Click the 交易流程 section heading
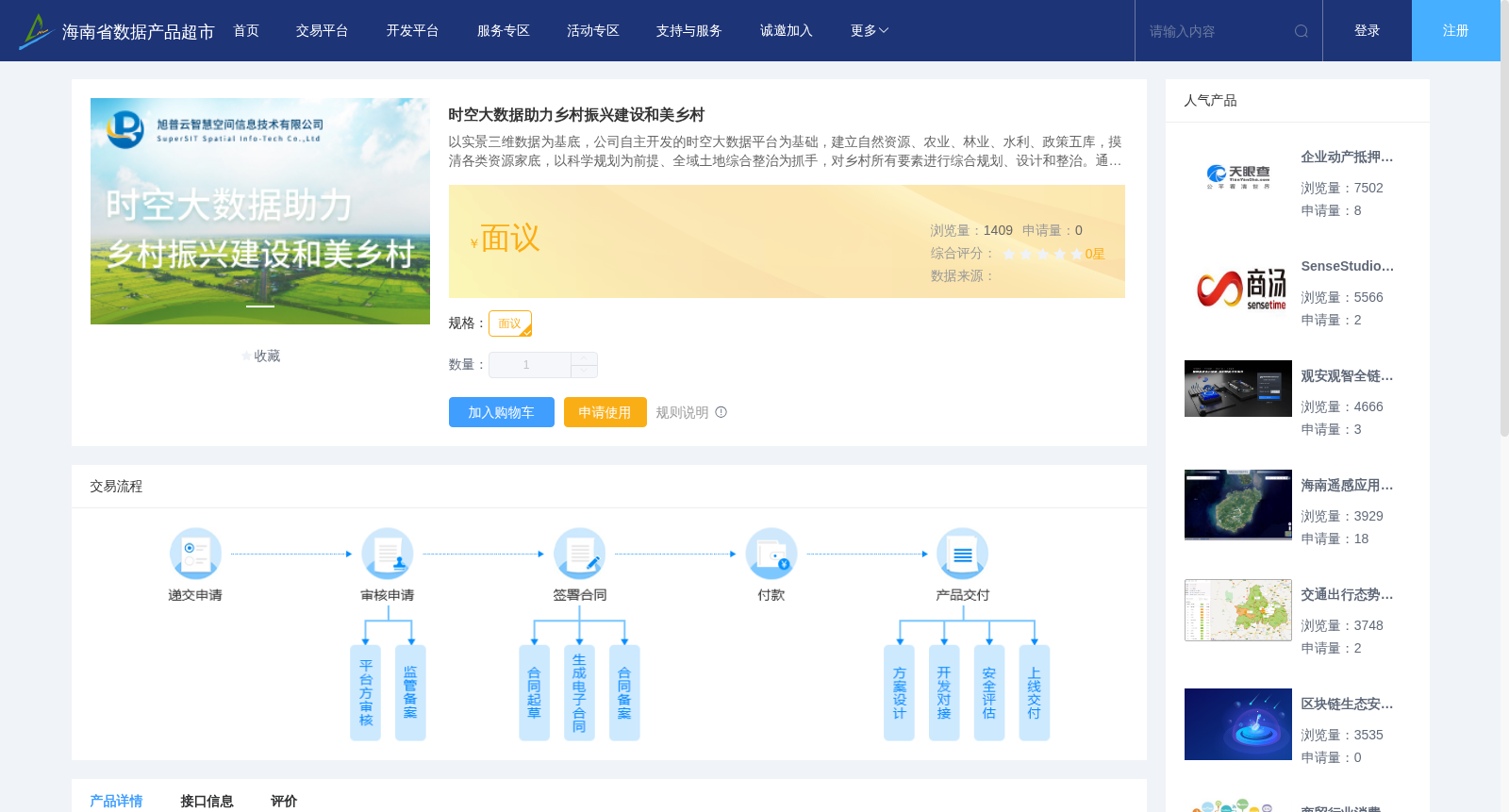This screenshot has width=1509, height=812. click(x=116, y=487)
